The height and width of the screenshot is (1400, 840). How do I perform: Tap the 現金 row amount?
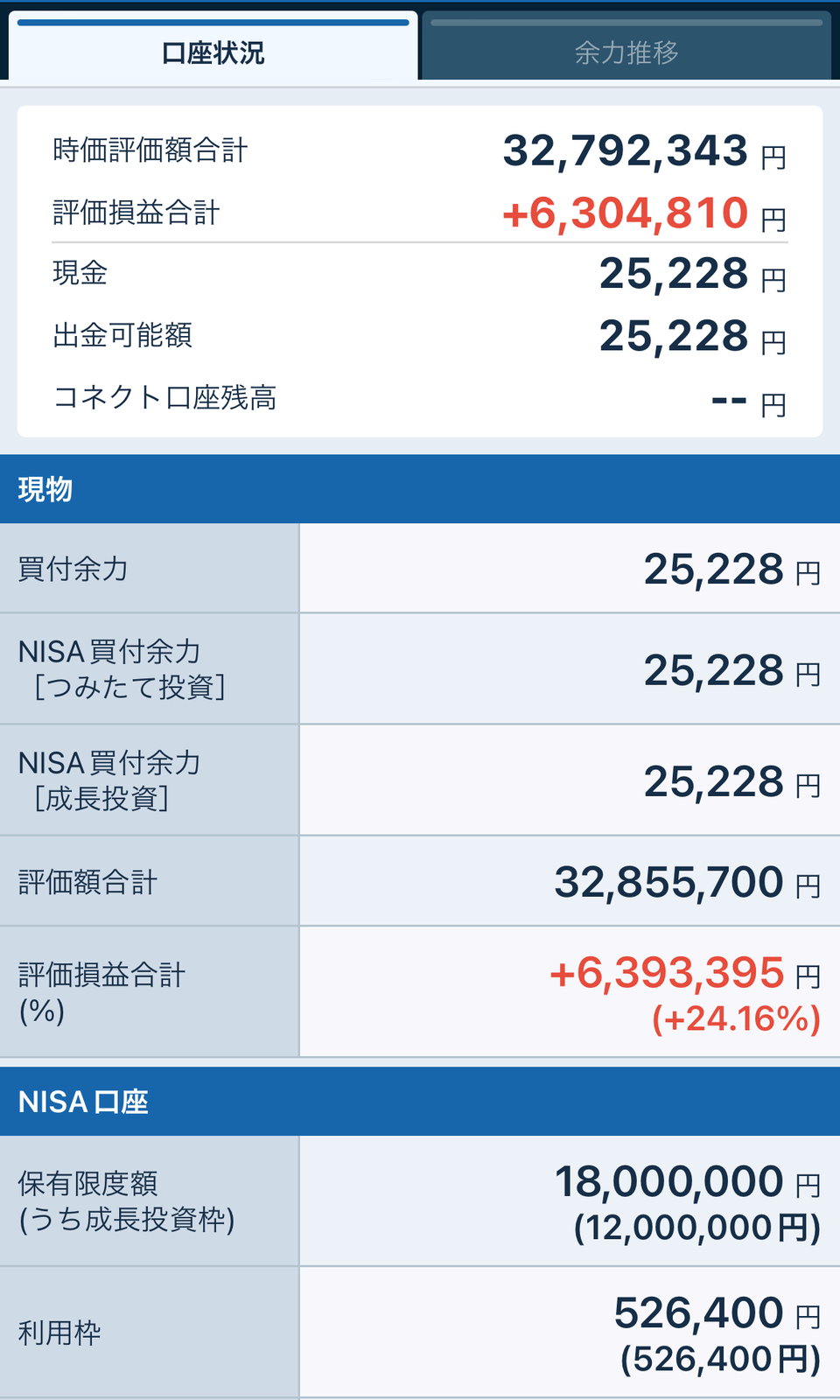[x=674, y=274]
